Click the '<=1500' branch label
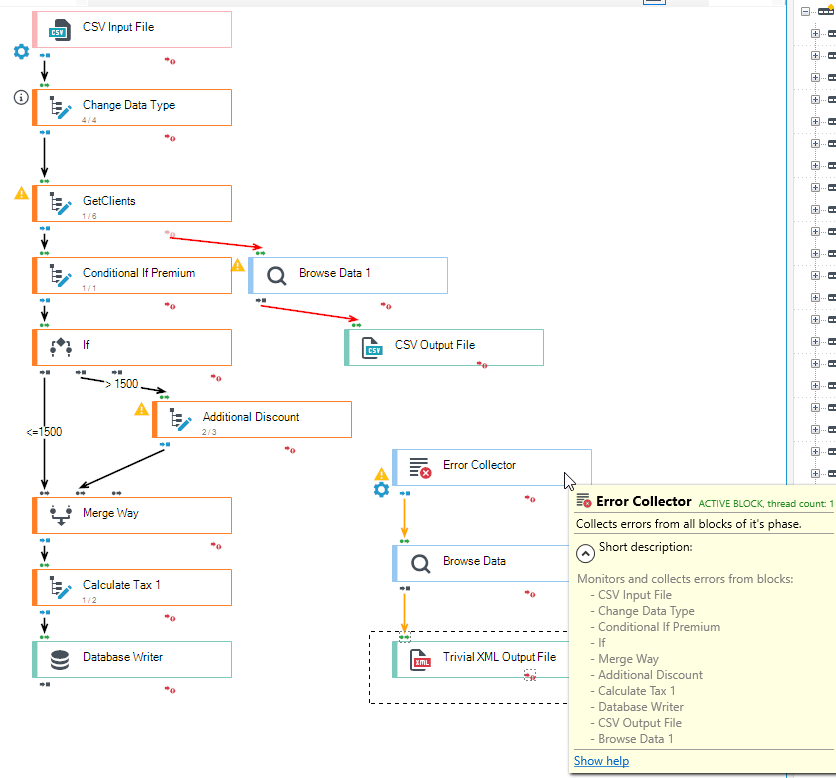The image size is (836, 778). 44,432
